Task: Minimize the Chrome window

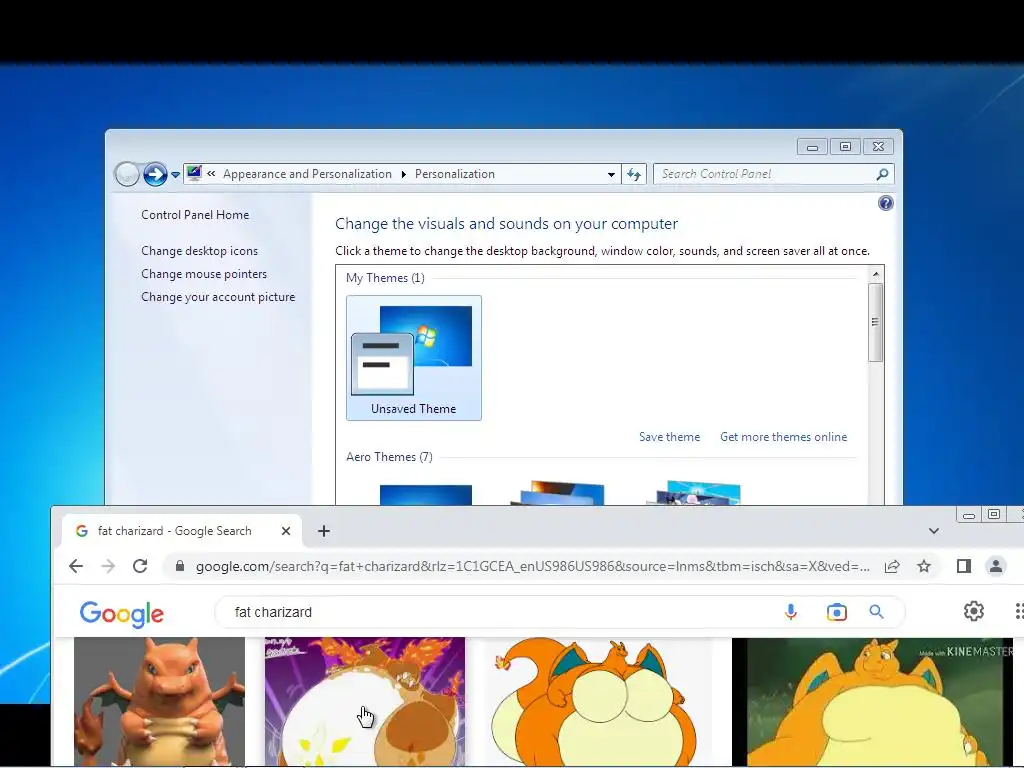Action: pyautogui.click(x=969, y=515)
